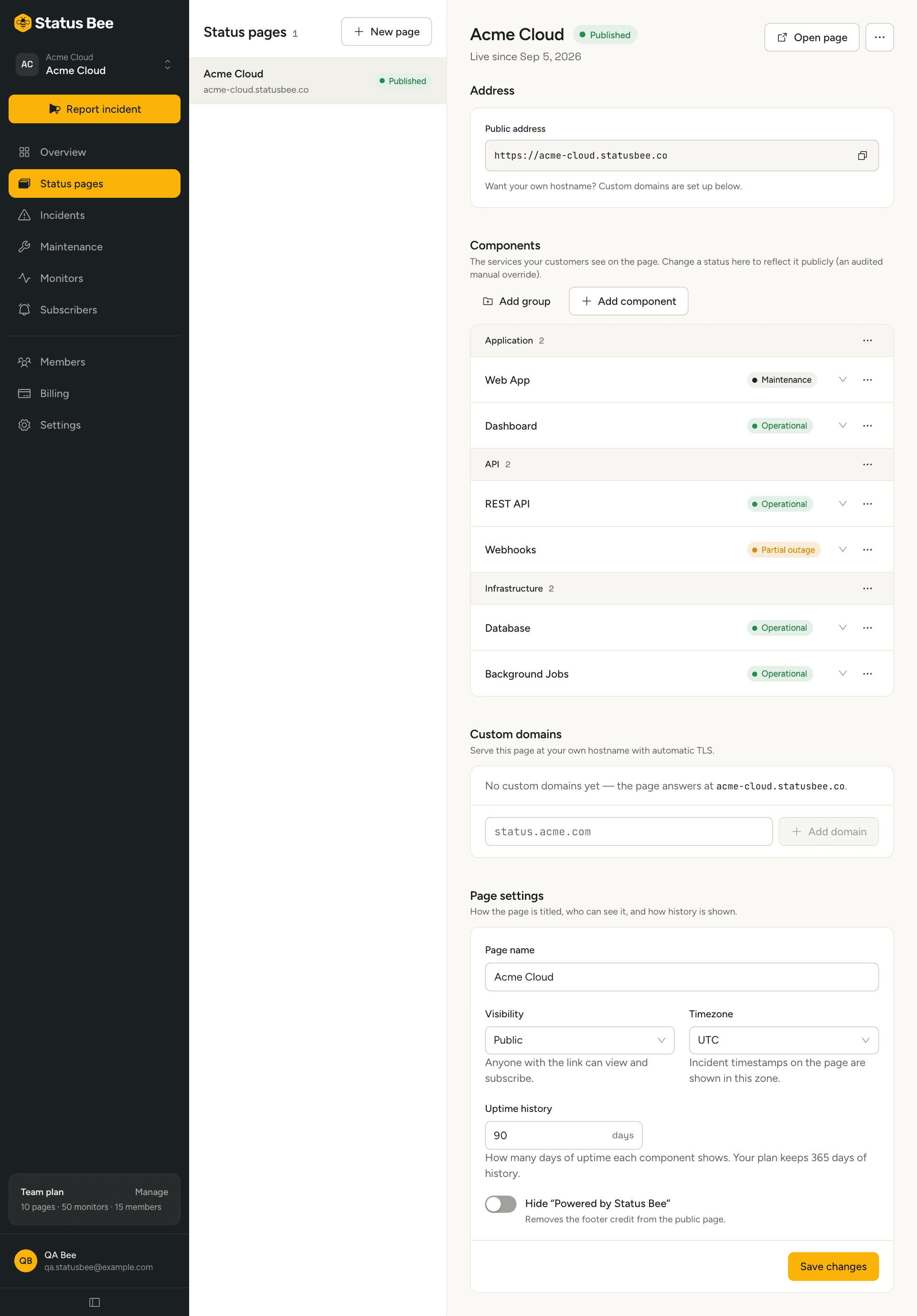Open Webhooks more-options menu
Viewport: 917px width, 1316px height.
tap(867, 549)
